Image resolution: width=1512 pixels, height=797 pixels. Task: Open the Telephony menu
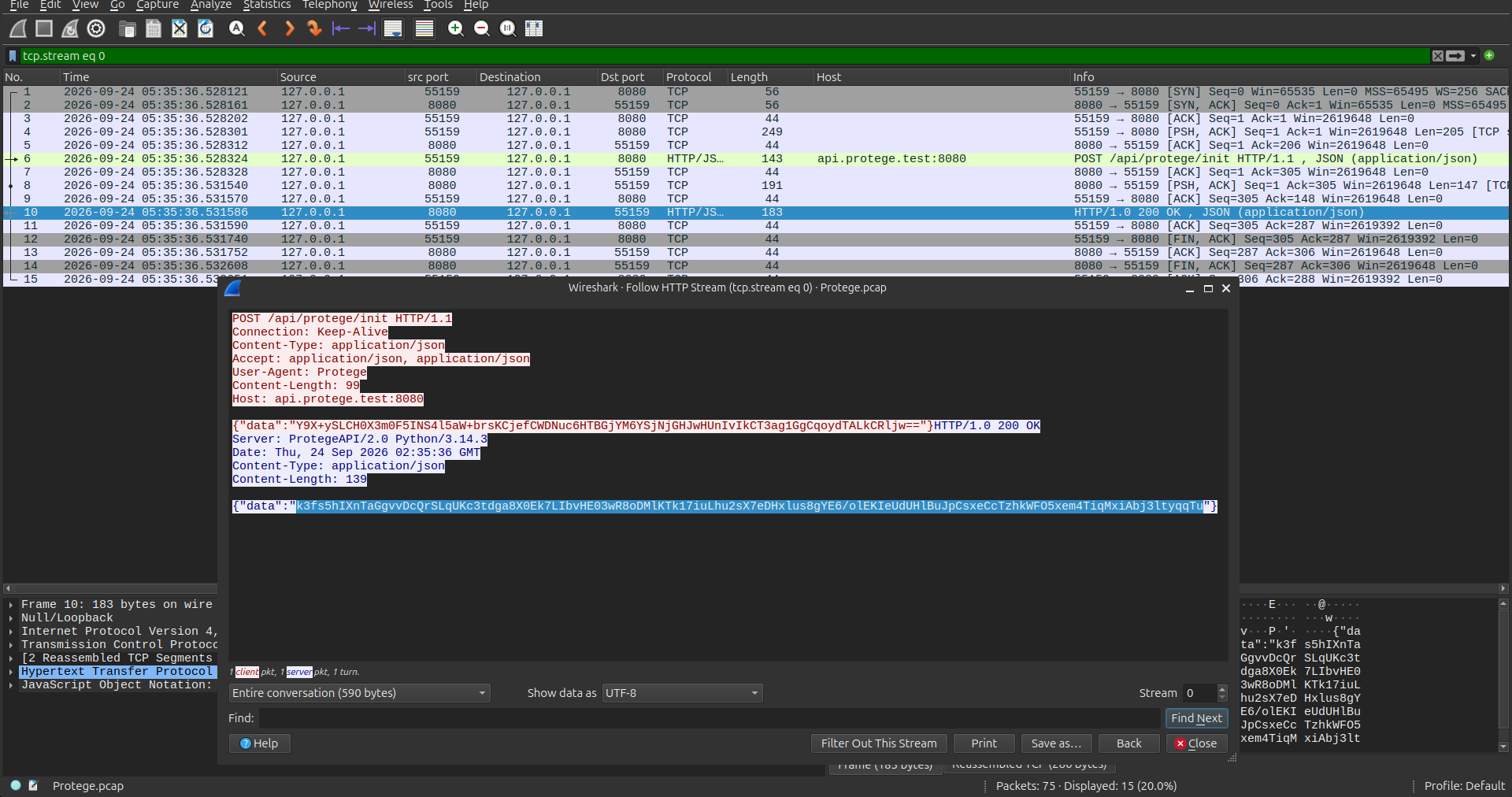click(x=329, y=5)
